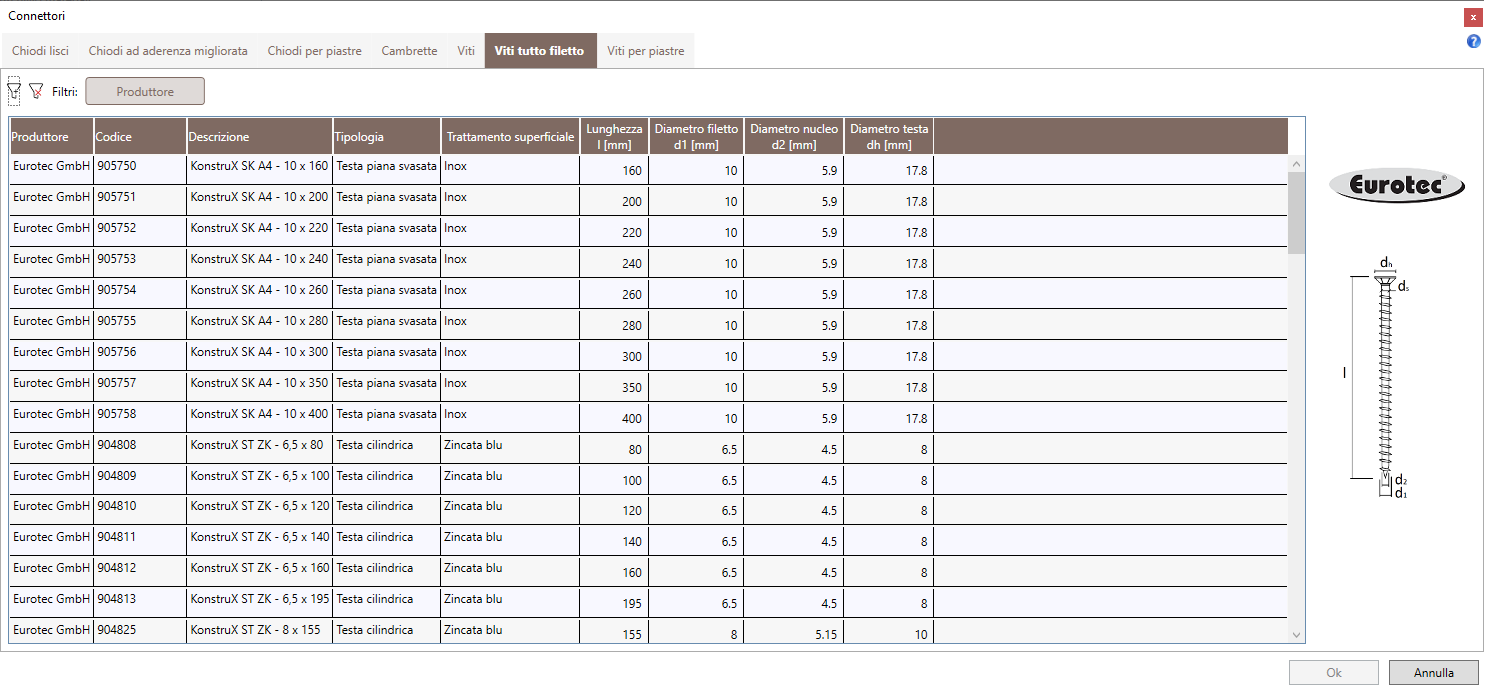
Task: Select row with code 905751
Action: 648,201
